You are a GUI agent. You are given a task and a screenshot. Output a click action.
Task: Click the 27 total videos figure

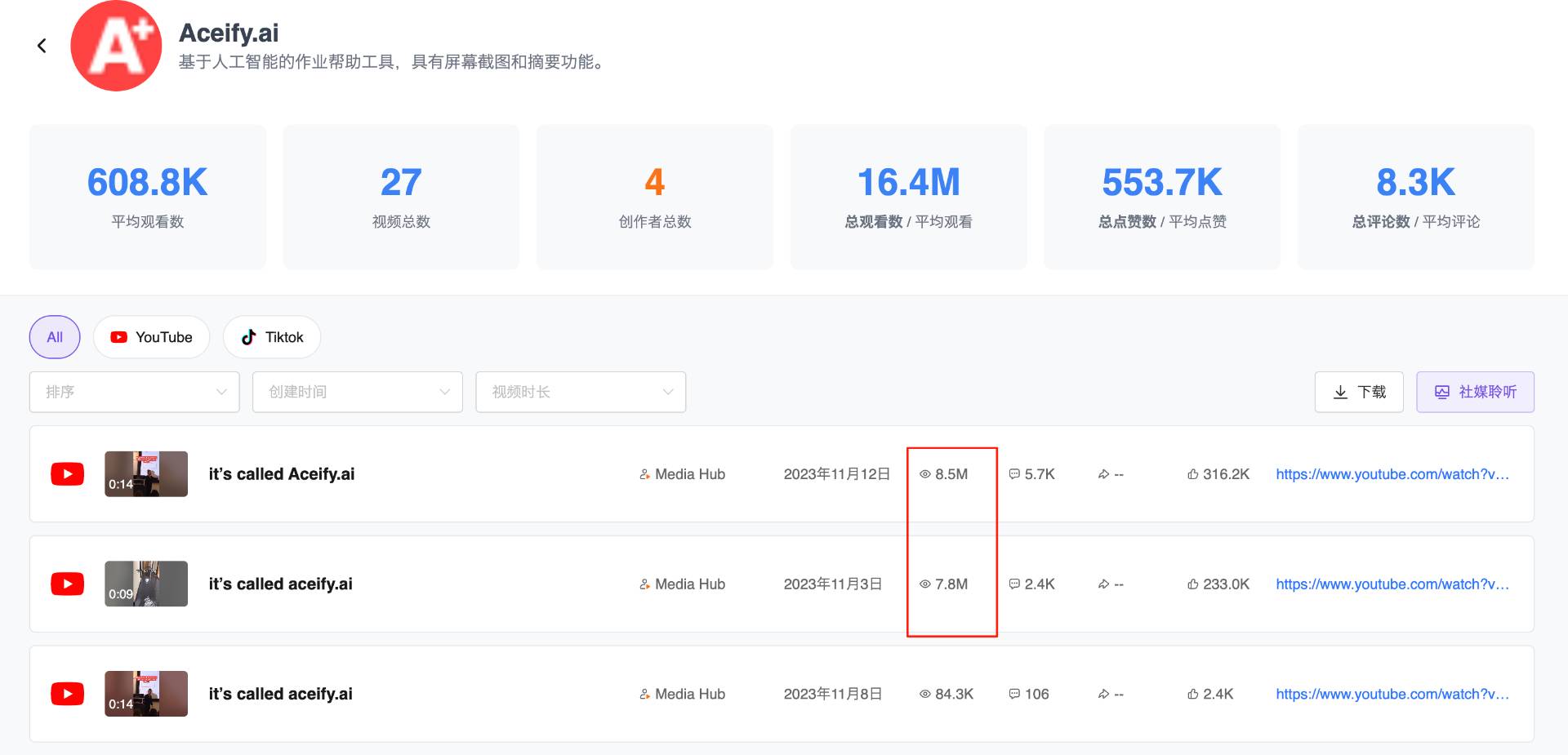[x=401, y=182]
